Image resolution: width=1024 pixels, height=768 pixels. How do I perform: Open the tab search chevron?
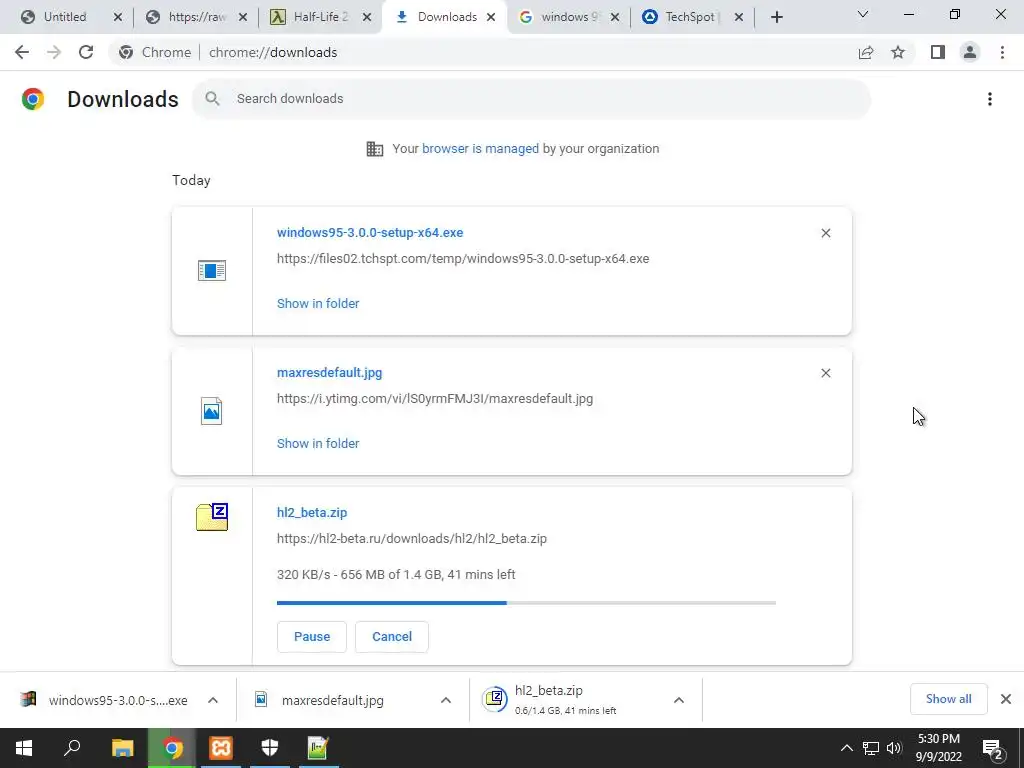[863, 14]
